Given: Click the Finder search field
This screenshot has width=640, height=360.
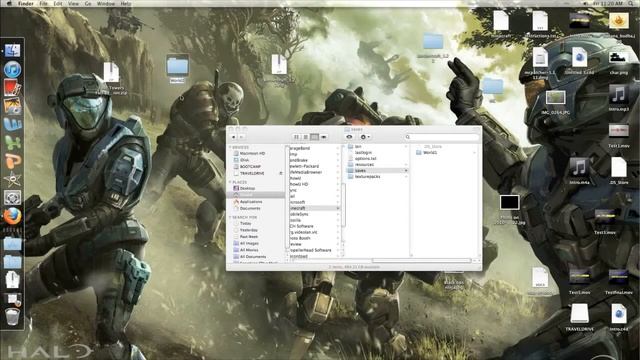Looking at the screenshot, I should coord(441,137).
